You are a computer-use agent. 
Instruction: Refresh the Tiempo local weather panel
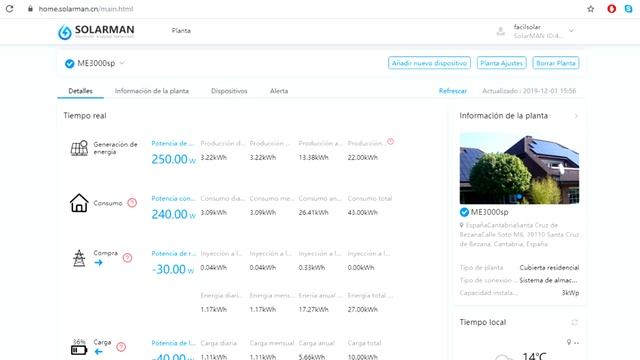(575, 322)
